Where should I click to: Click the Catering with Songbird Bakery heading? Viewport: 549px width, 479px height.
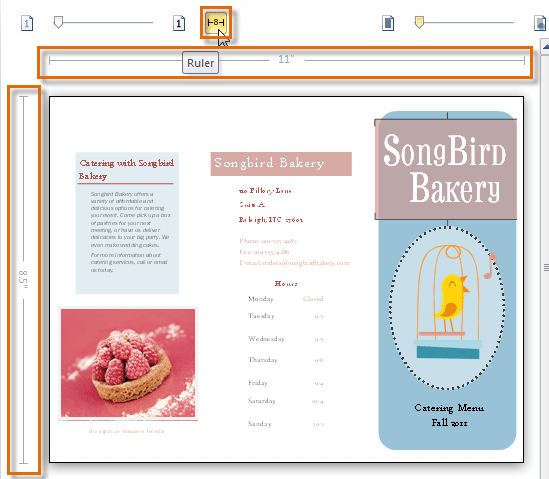[126, 169]
